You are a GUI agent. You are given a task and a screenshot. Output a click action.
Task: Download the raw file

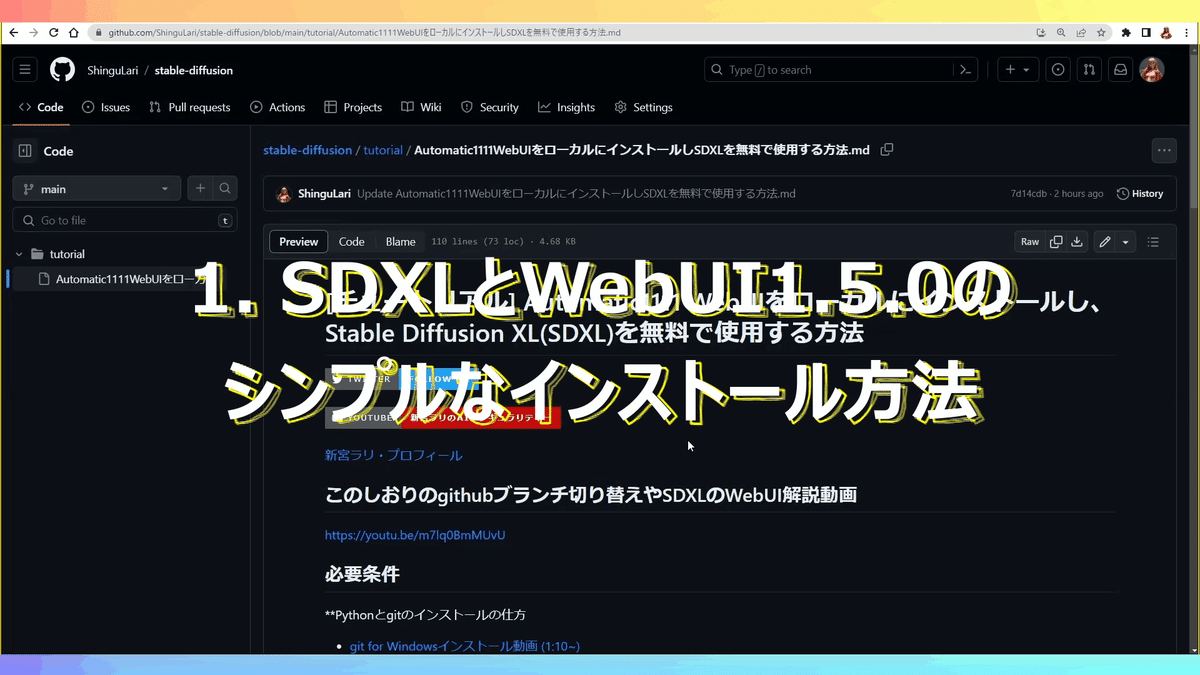pos(1077,241)
